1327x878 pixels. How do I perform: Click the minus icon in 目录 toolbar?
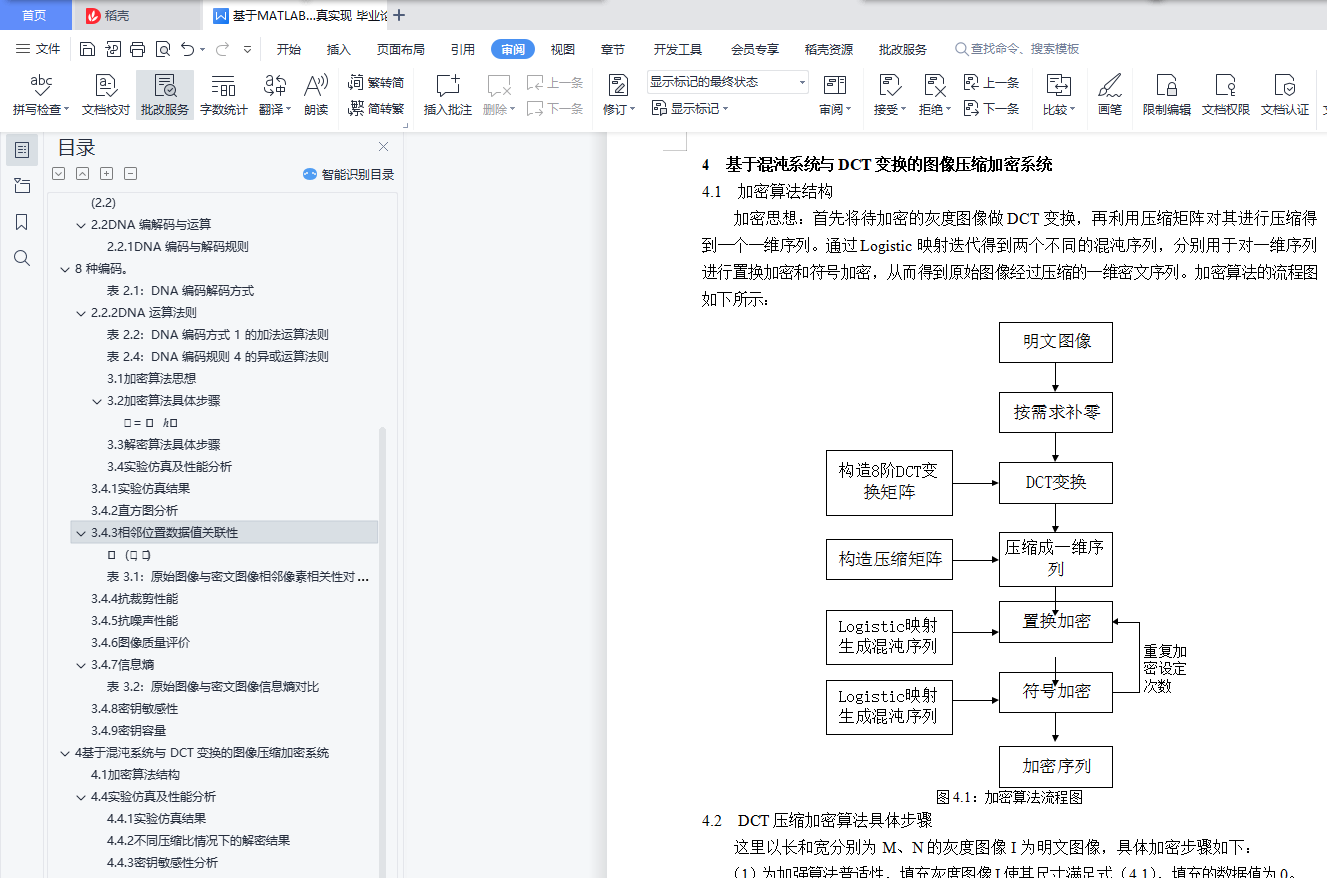pos(131,174)
